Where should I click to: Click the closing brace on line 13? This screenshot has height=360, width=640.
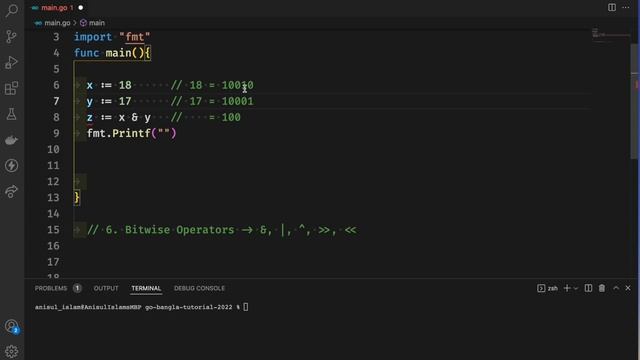click(x=77, y=198)
